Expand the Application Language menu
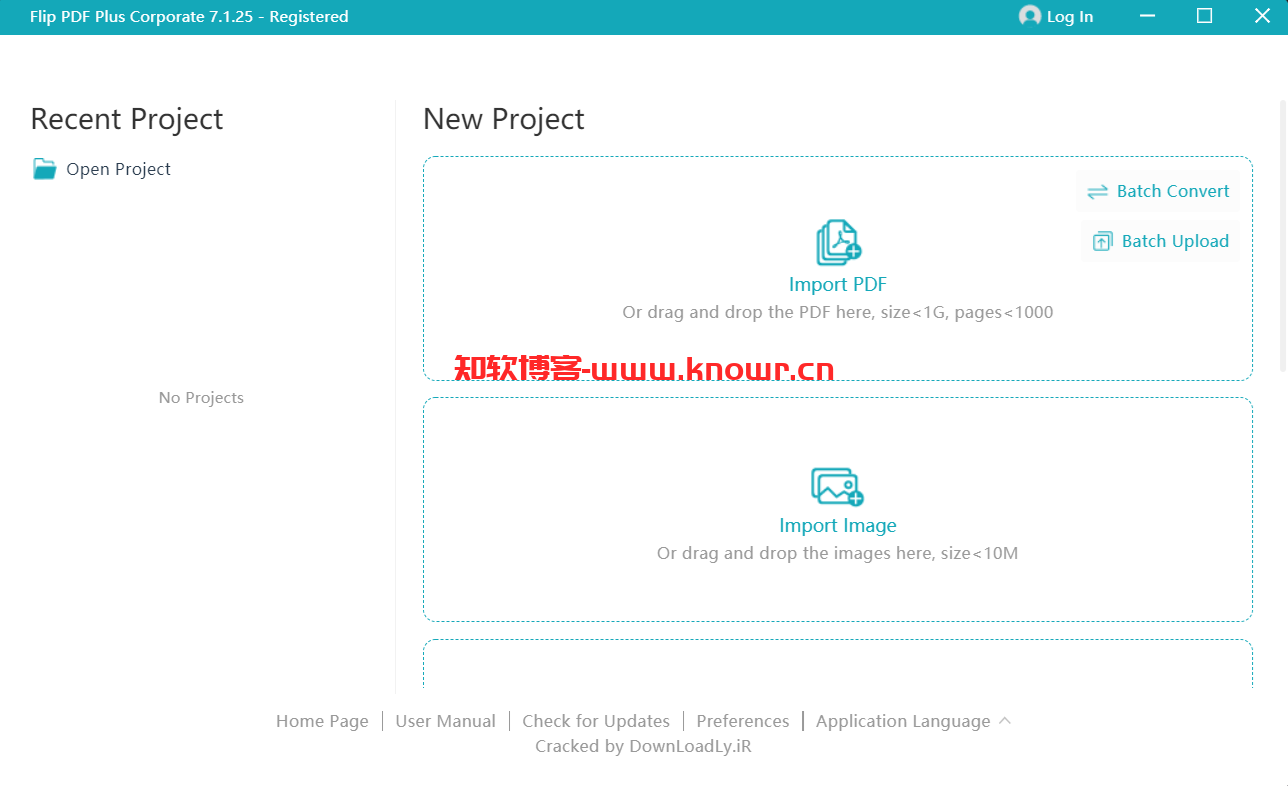This screenshot has width=1288, height=786. pos(913,721)
